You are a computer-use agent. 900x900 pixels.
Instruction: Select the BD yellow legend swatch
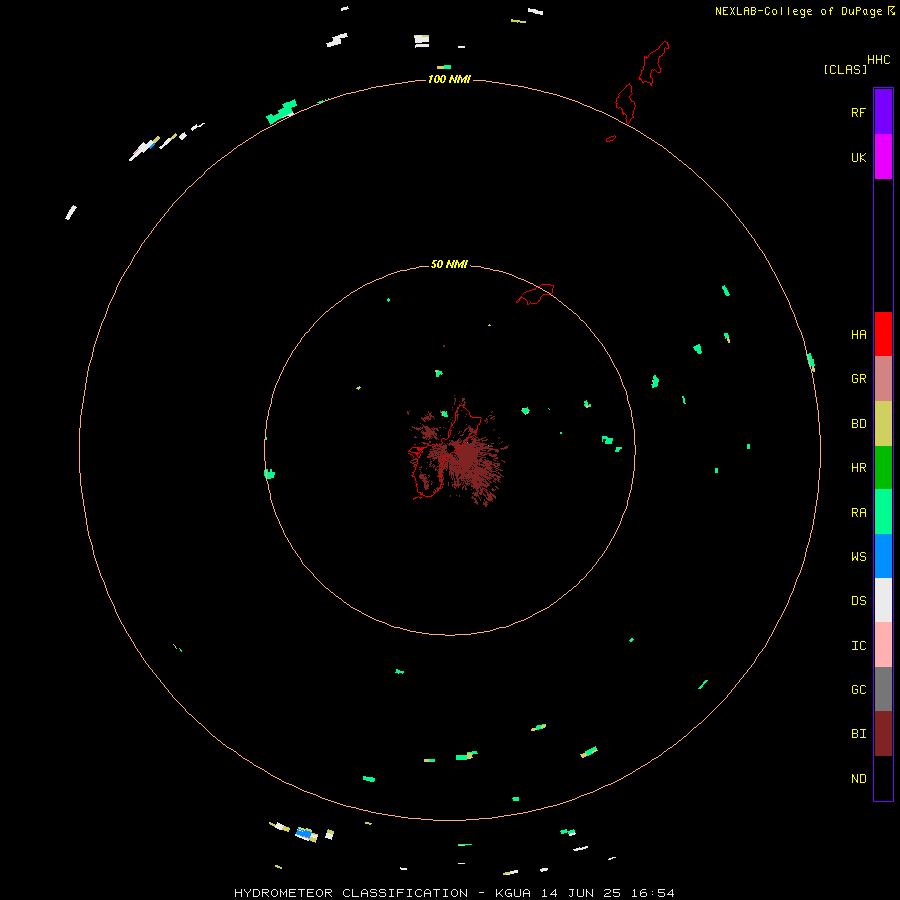pos(883,424)
